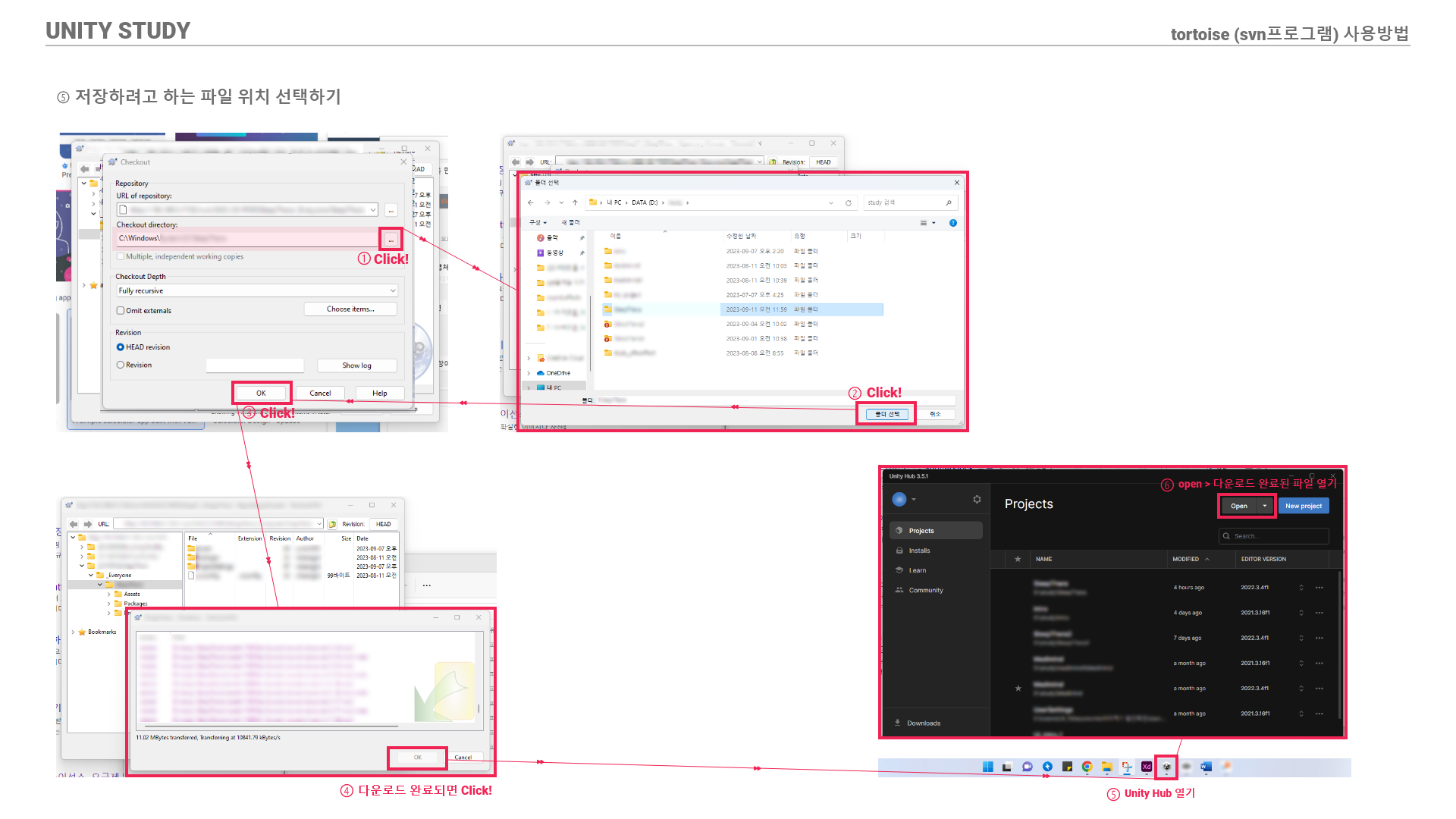Screen dimensions: 1456x819
Task: Click the Unity Hub taskbar icon
Action: tap(1166, 767)
